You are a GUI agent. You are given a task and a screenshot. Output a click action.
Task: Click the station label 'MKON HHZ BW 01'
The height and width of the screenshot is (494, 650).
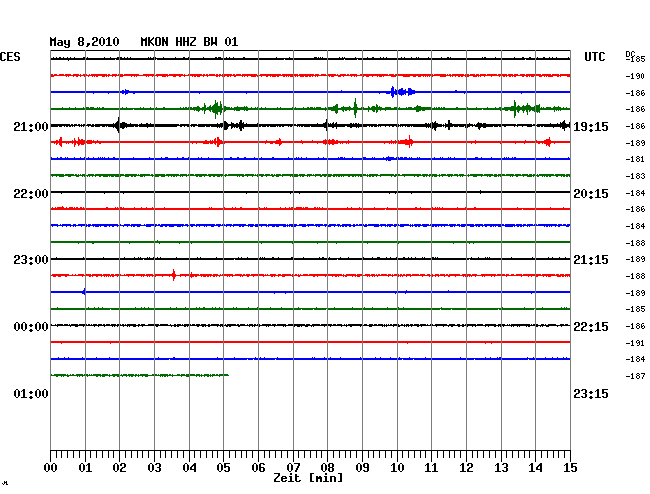(189, 42)
